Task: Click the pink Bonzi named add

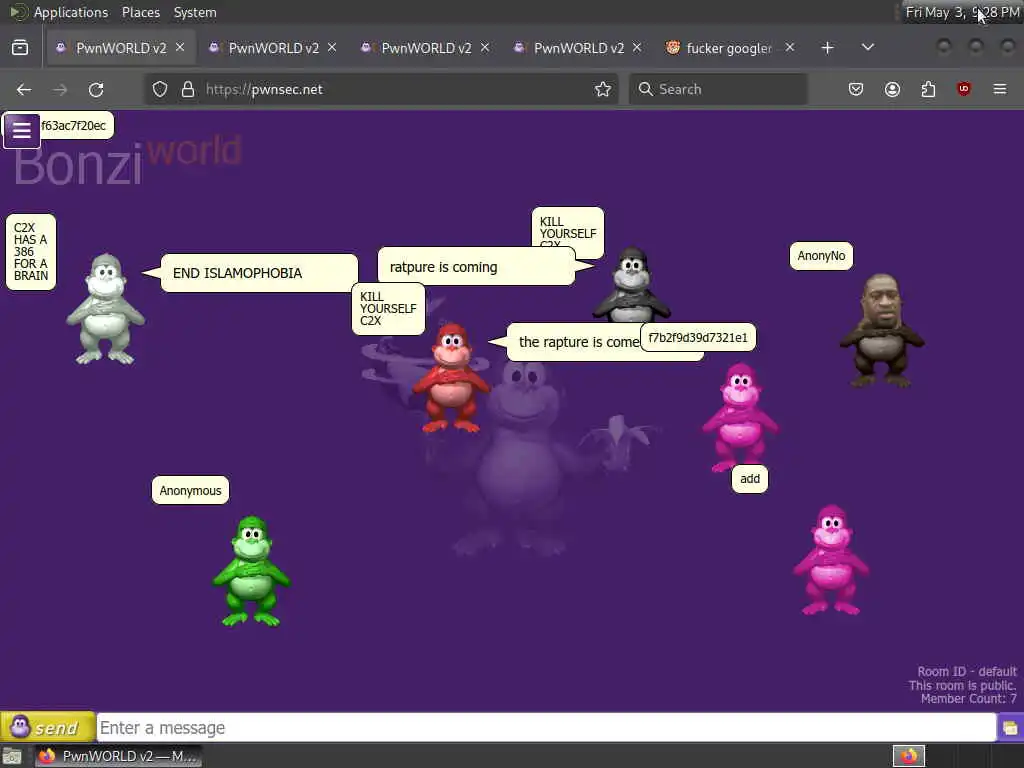Action: tap(831, 560)
